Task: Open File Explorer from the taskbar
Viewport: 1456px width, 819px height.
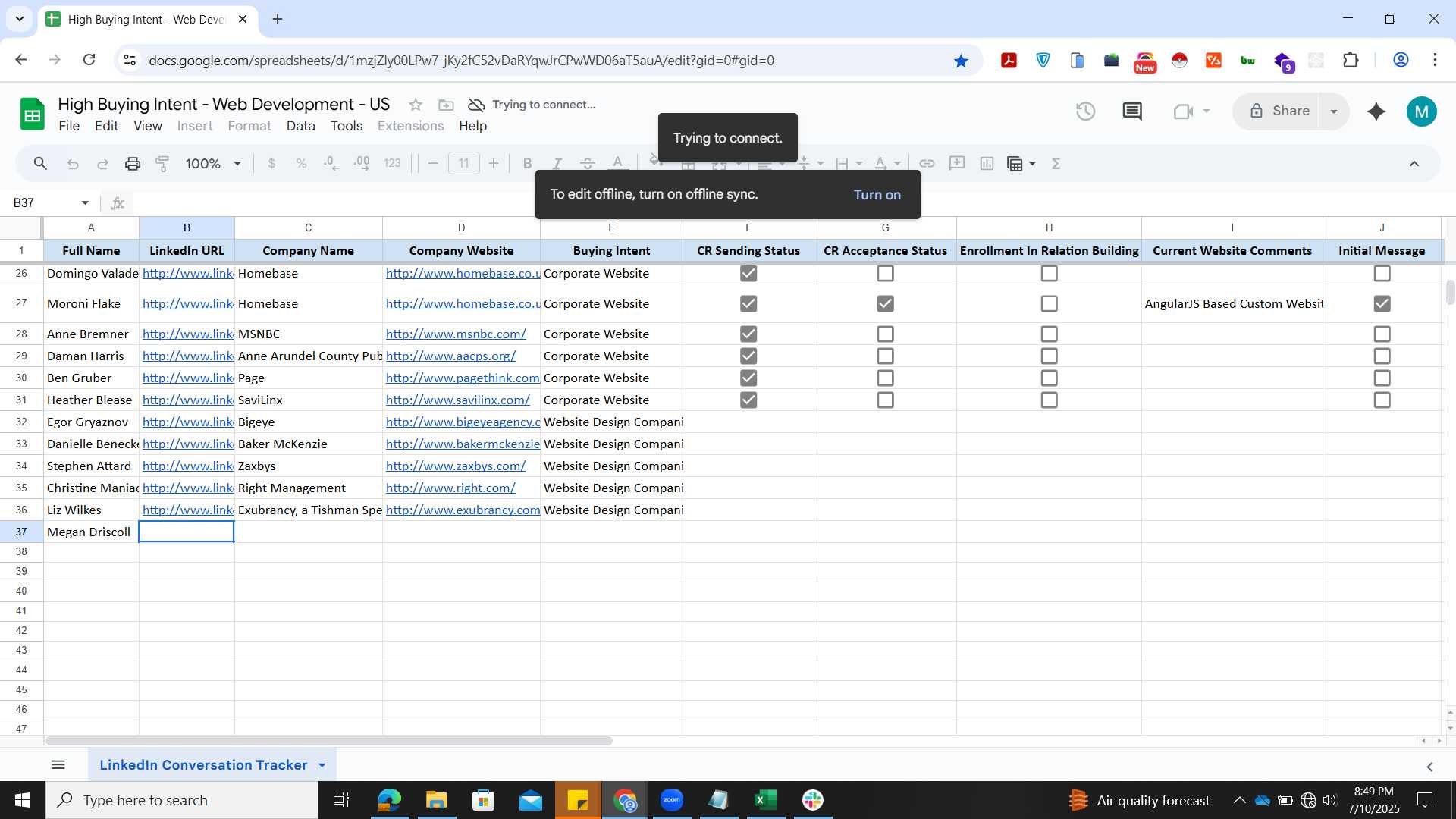Action: point(436,800)
